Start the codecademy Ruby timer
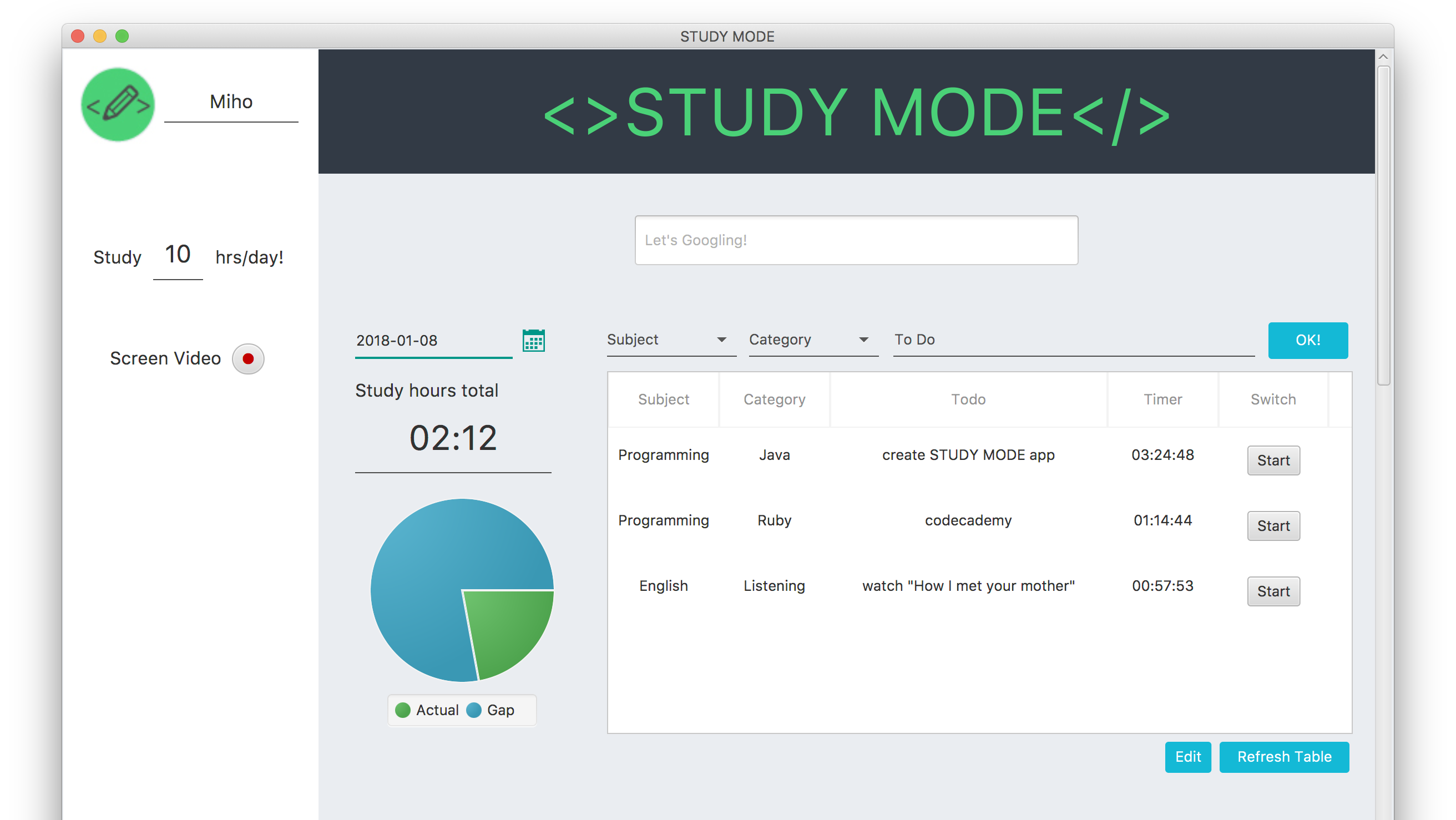Image resolution: width=1456 pixels, height=820 pixels. pos(1273,525)
